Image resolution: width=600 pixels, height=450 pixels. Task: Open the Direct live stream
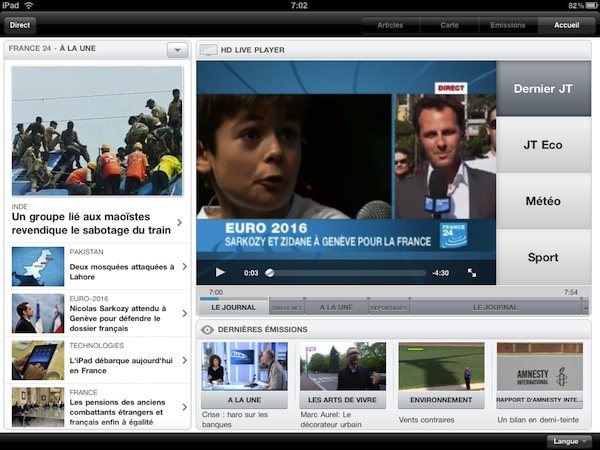[20, 25]
